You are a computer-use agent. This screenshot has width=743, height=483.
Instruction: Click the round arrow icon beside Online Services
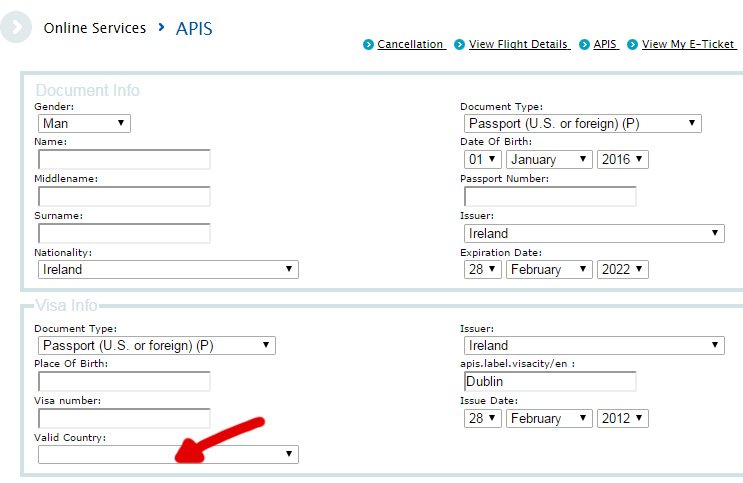click(x=16, y=27)
